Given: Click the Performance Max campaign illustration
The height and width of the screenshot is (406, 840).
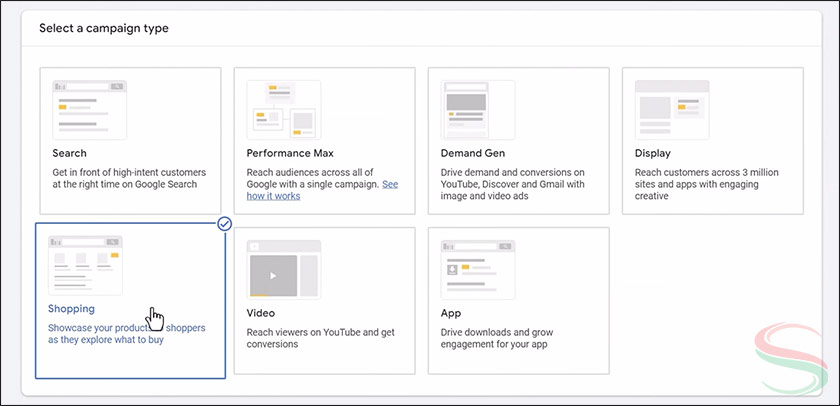Looking at the screenshot, I should (x=284, y=109).
